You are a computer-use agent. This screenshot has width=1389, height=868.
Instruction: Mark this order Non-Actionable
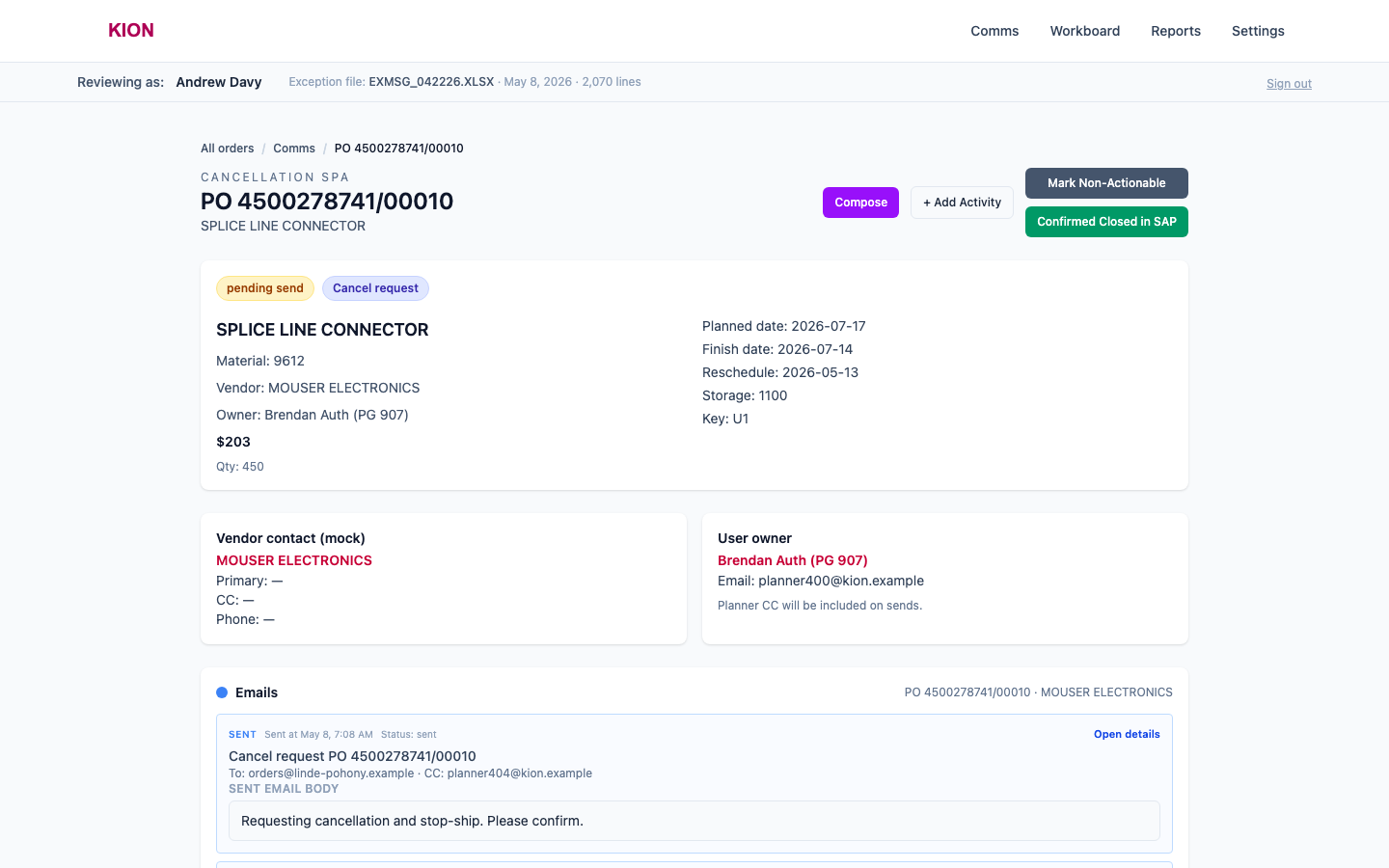coord(1106,183)
